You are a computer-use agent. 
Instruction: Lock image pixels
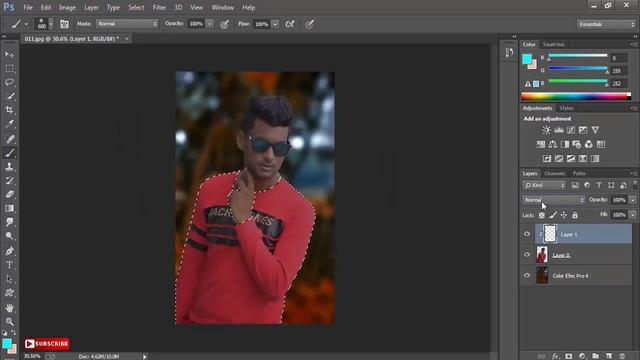[x=553, y=215]
